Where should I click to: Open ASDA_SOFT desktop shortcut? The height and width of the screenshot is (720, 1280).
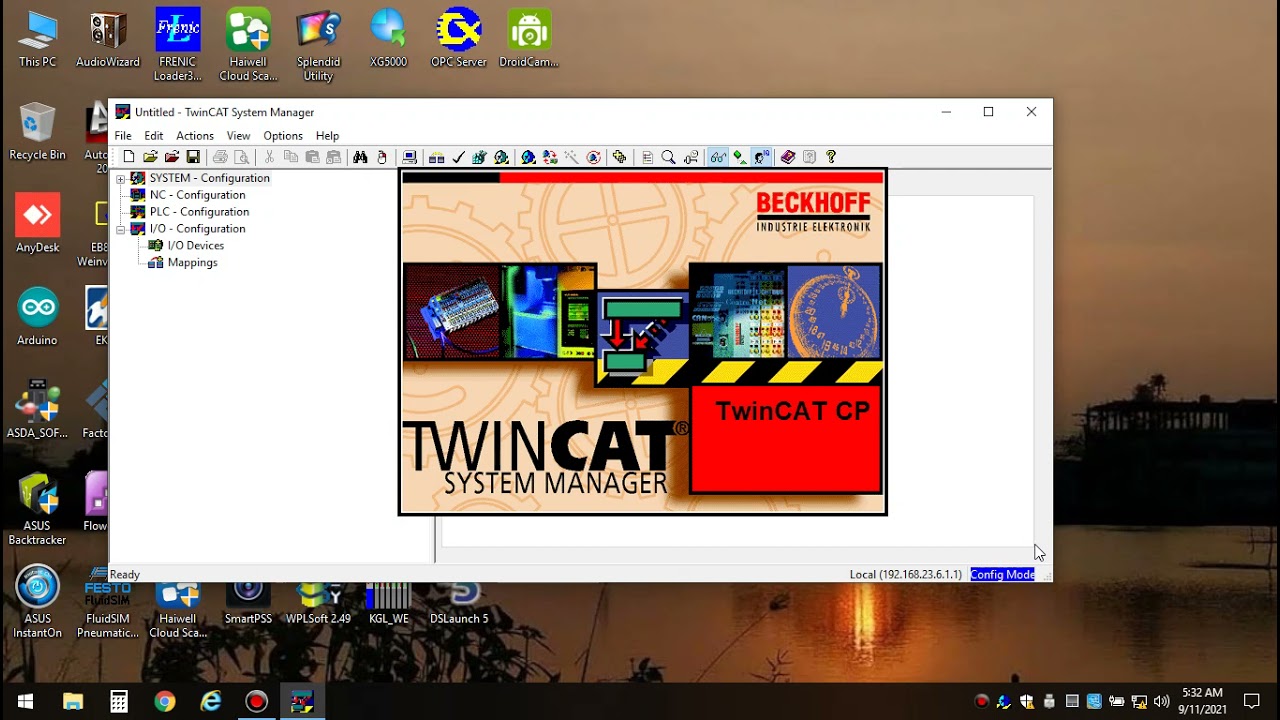pyautogui.click(x=38, y=410)
